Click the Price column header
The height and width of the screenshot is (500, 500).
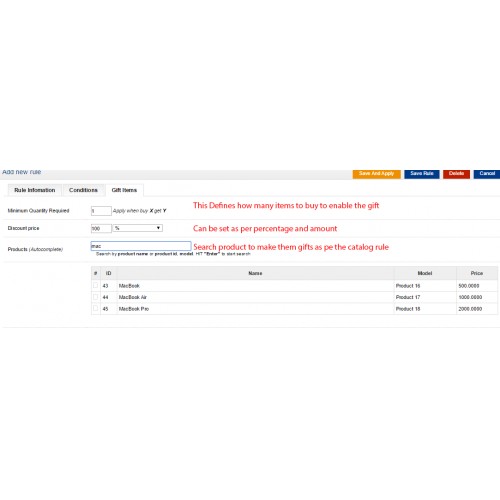(477, 273)
